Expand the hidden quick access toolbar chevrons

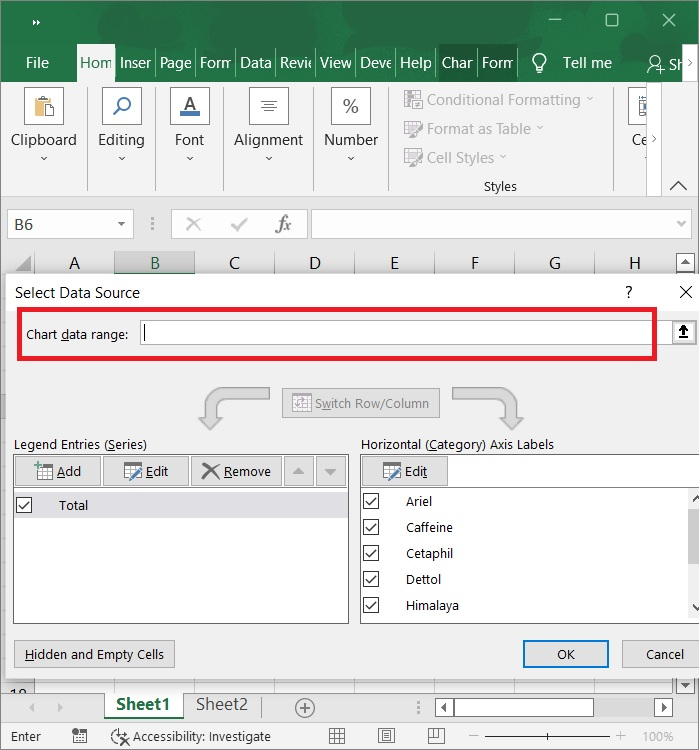pos(36,22)
